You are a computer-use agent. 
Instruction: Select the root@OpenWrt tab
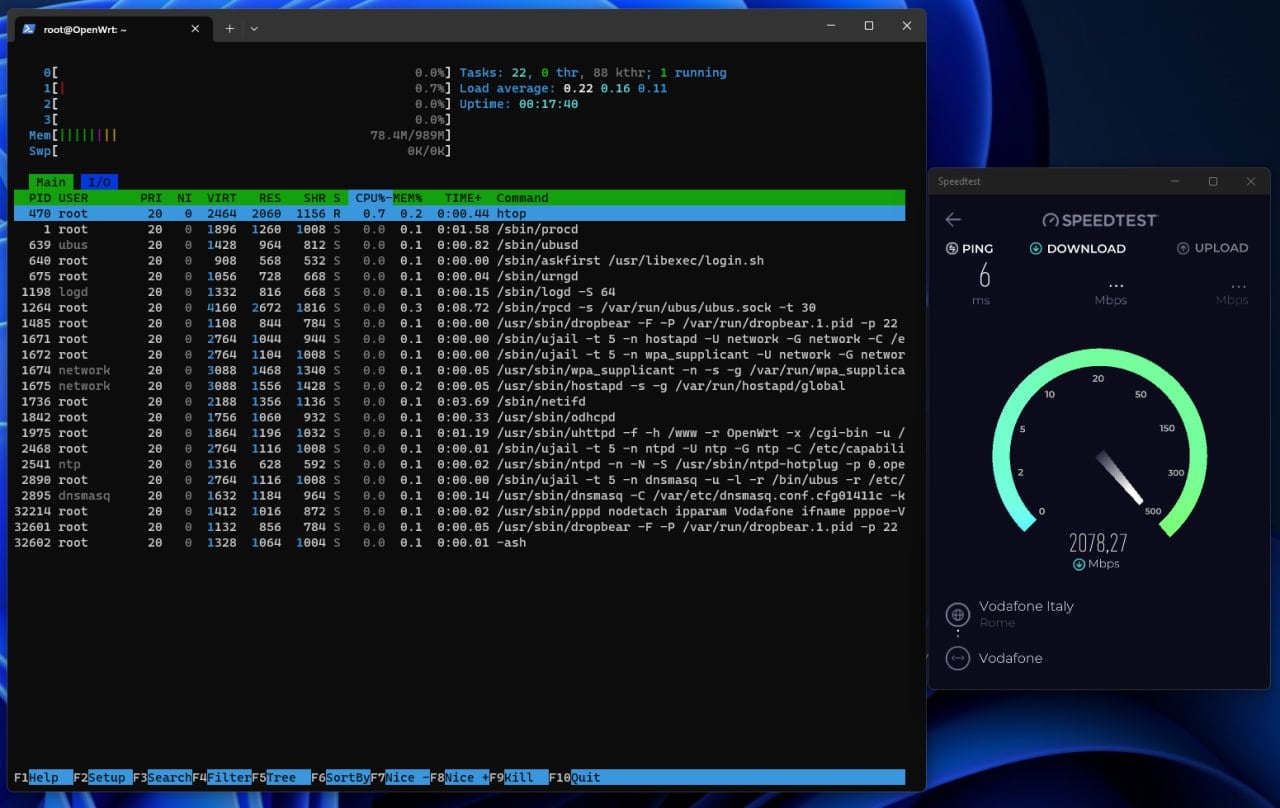[x=112, y=29]
